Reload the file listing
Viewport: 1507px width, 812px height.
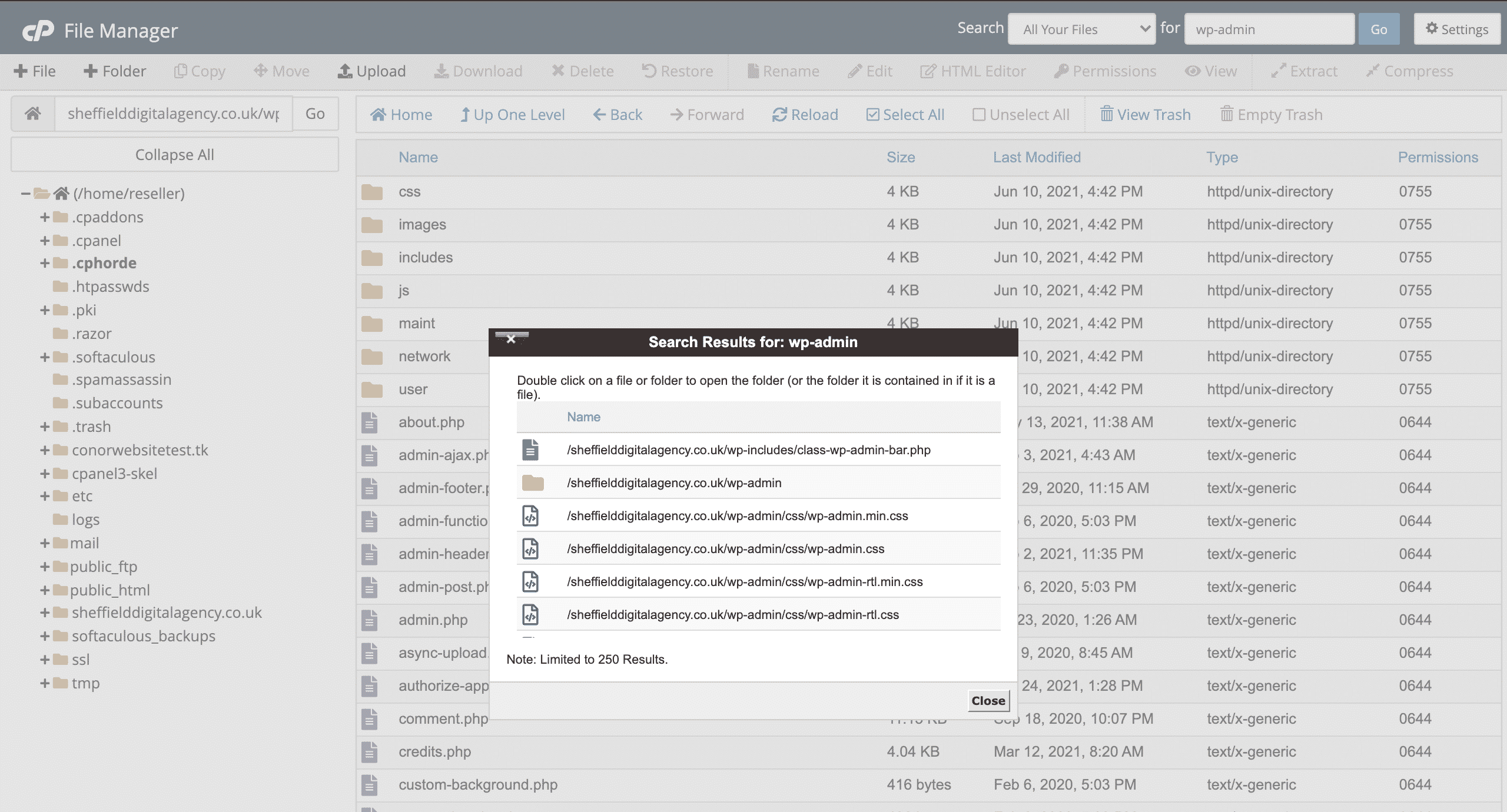point(805,115)
